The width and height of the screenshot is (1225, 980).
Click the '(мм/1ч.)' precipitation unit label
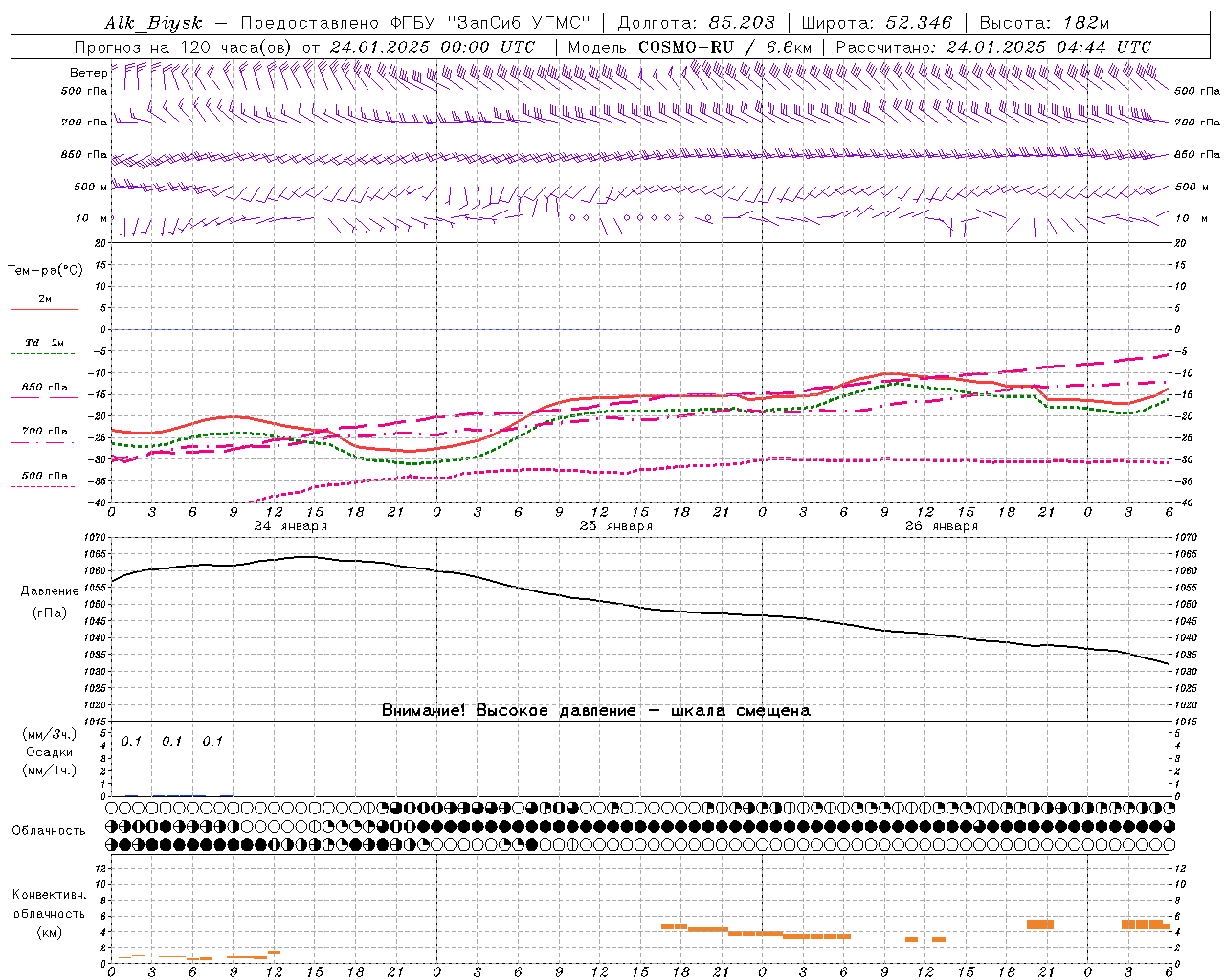pyautogui.click(x=50, y=770)
